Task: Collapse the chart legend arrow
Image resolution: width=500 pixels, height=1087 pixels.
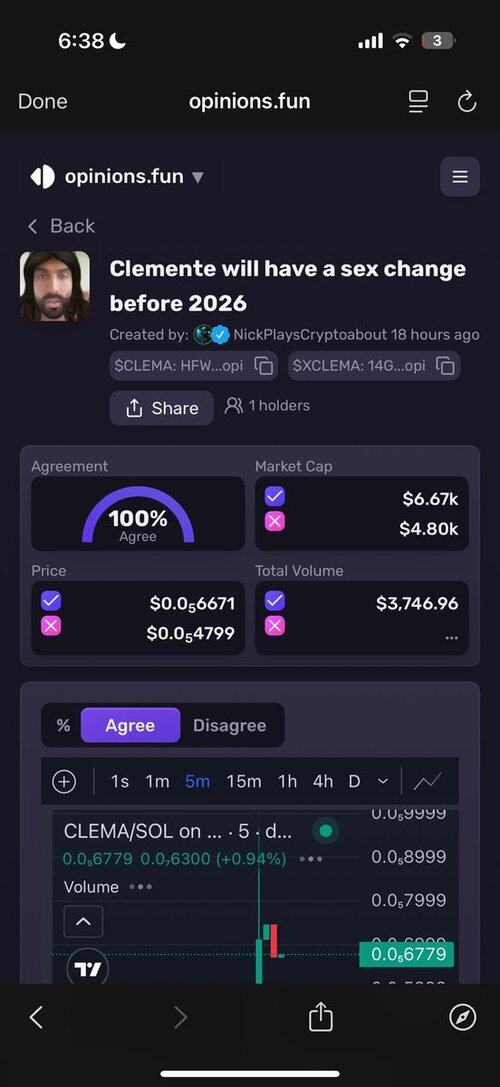Action: [x=83, y=921]
